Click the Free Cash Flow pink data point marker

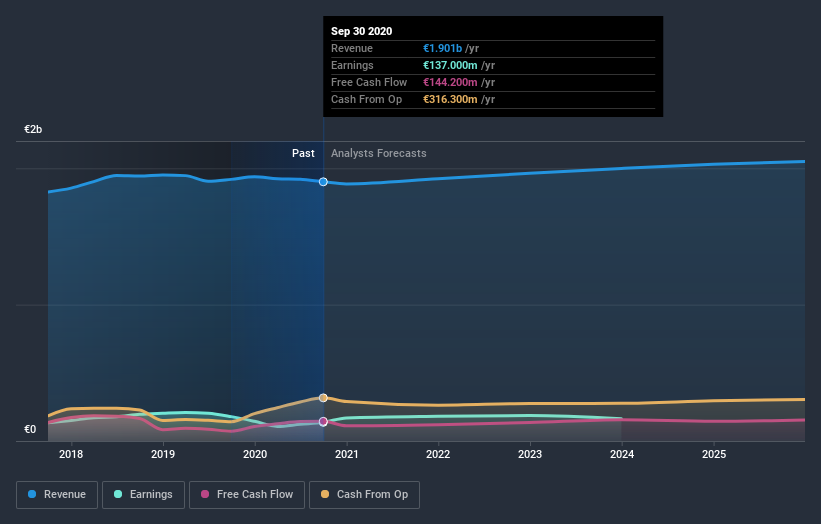323,421
